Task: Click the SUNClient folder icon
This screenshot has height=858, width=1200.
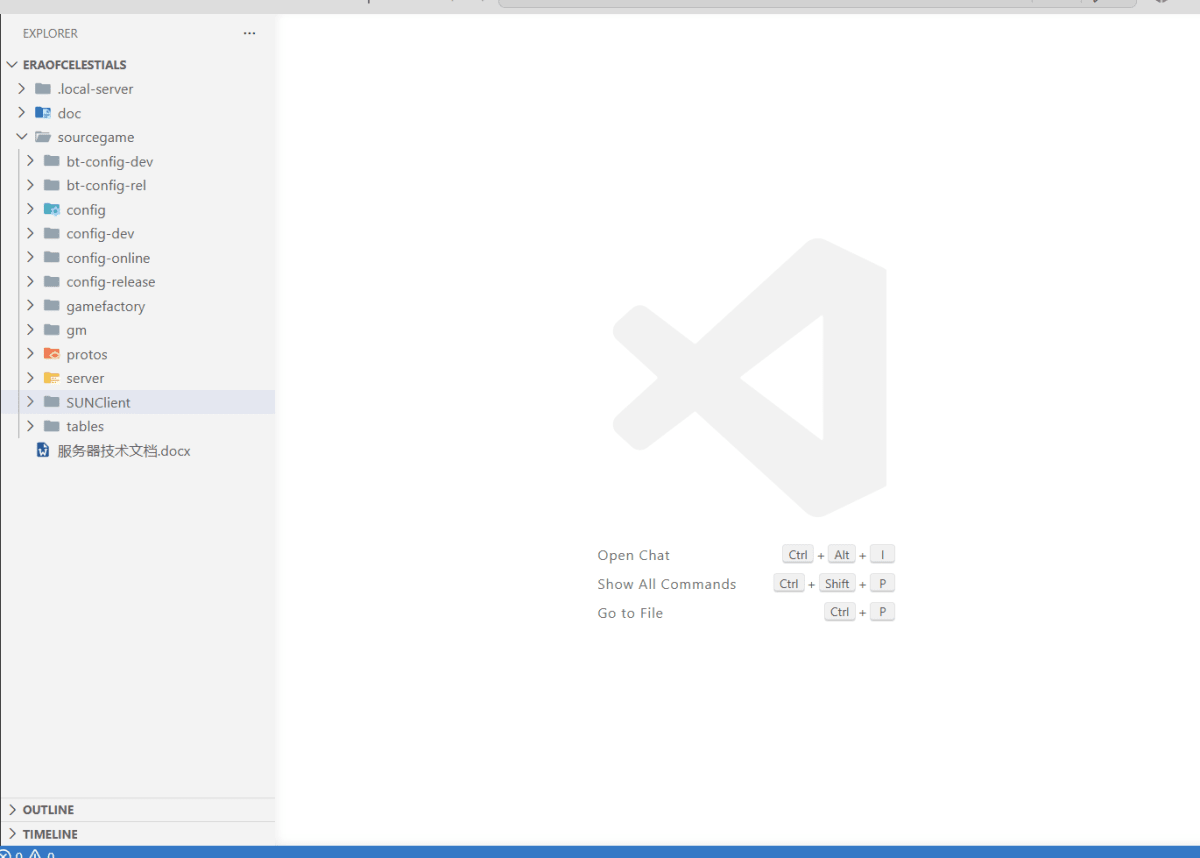Action: pos(52,402)
